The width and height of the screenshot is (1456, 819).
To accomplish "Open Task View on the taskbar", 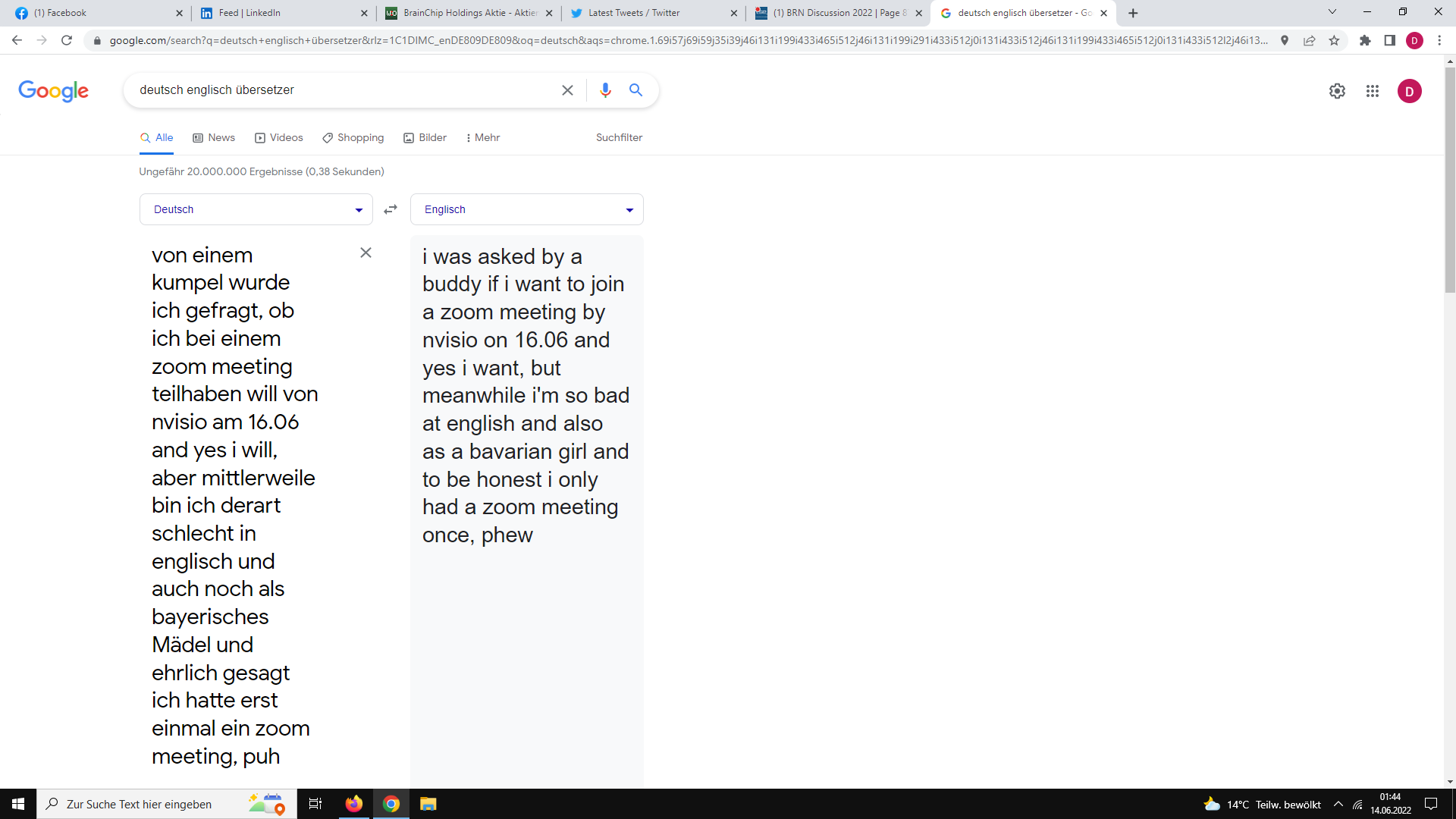I will pyautogui.click(x=315, y=804).
